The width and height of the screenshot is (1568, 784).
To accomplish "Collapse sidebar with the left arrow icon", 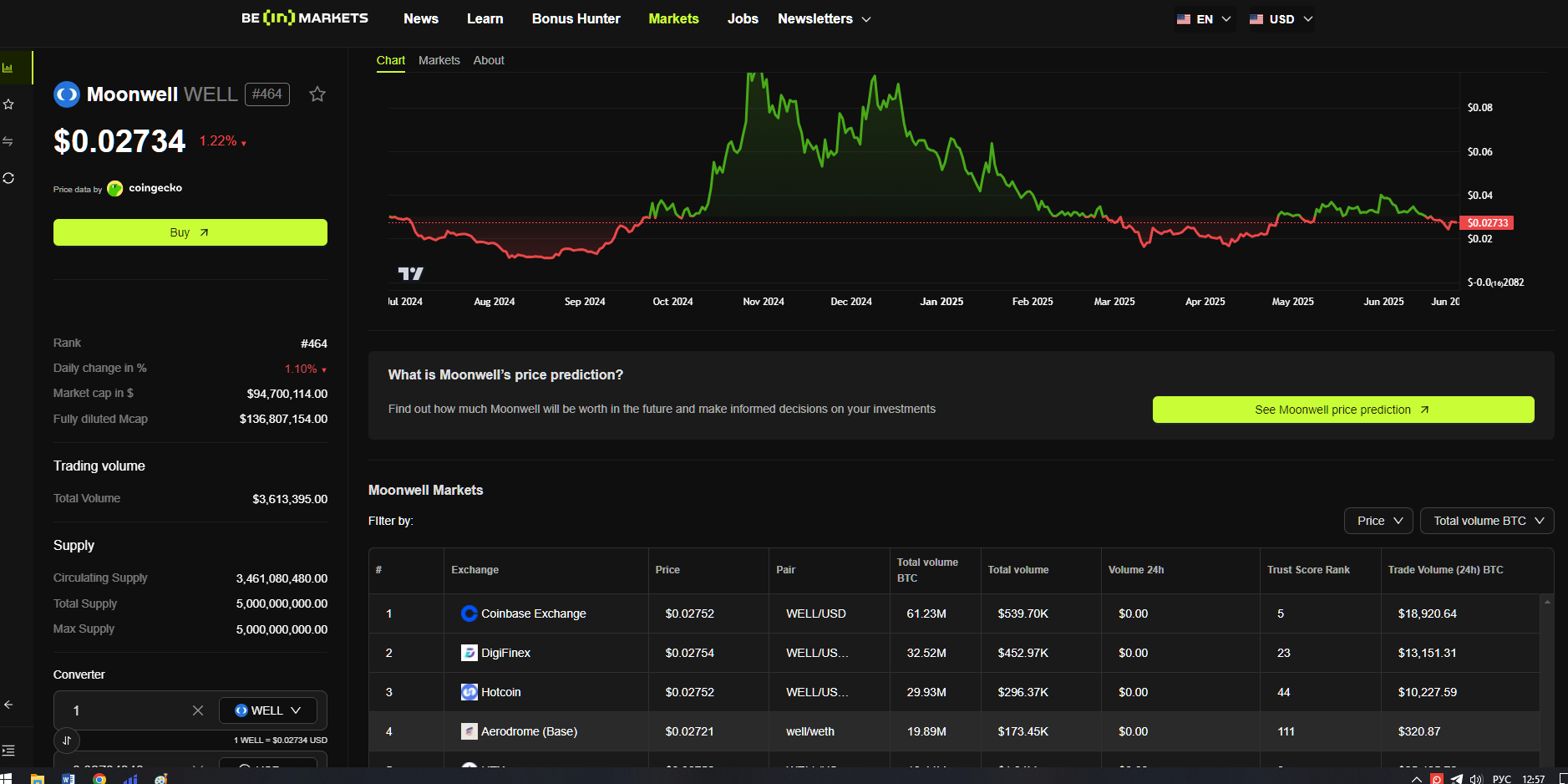I will [x=8, y=705].
